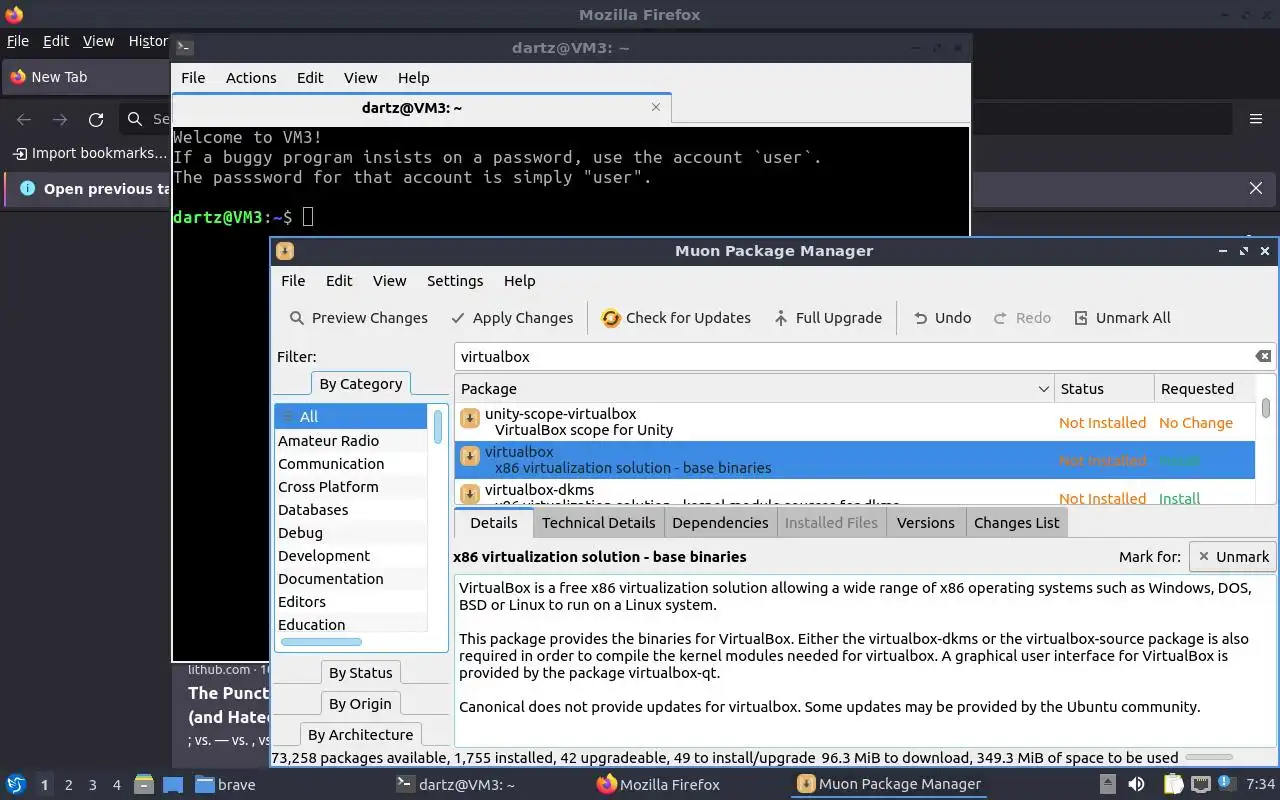Click the virtualbox-dkms package icon

click(x=470, y=494)
